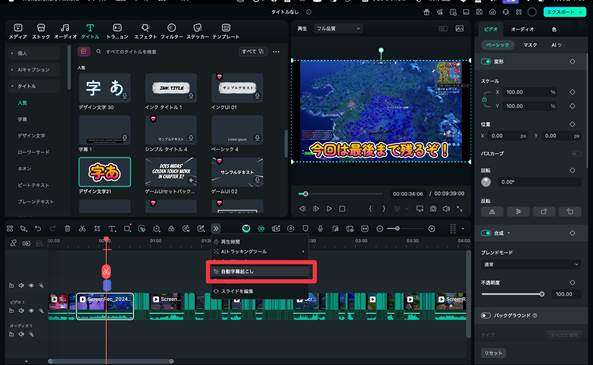The width and height of the screenshot is (593, 365).
Task: Click the green circular AI icon in timeline toolbar
Action: point(246,228)
